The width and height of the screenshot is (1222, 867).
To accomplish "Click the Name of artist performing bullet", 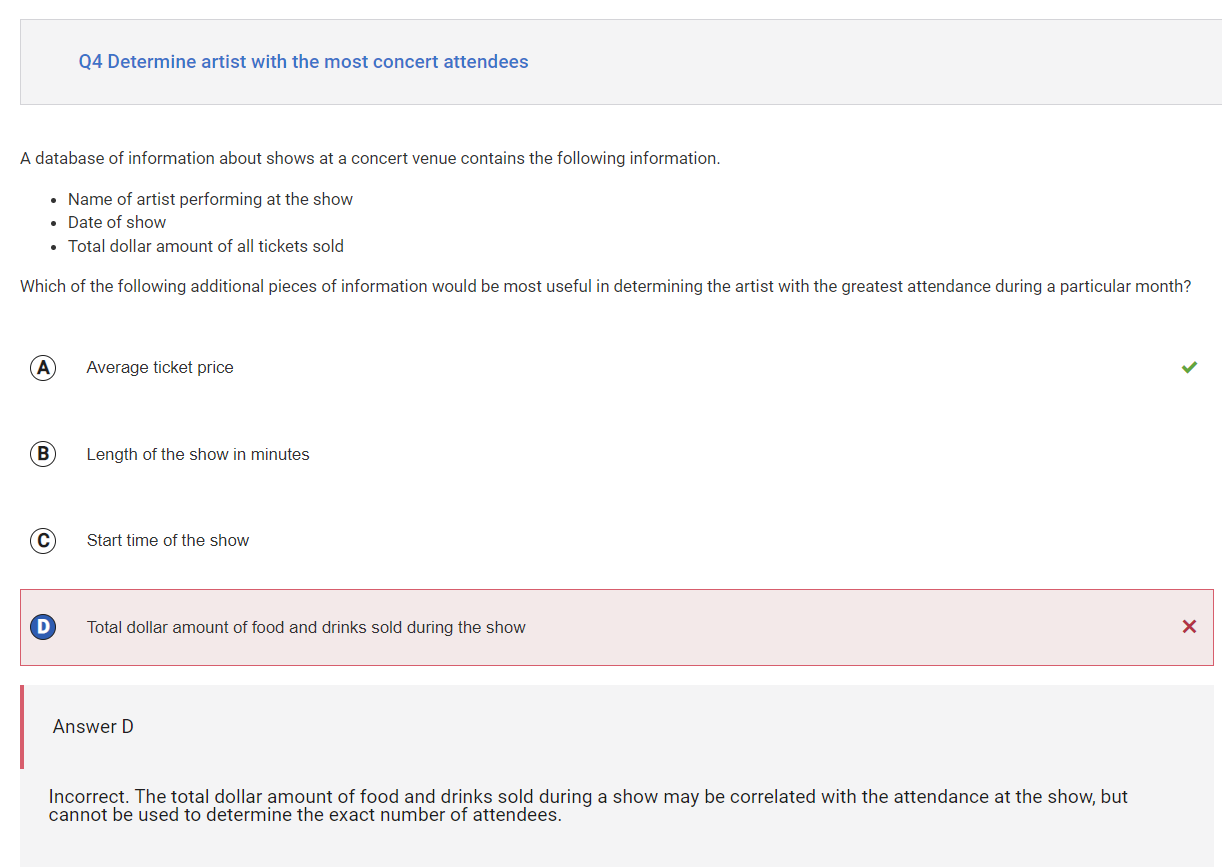I will pos(210,199).
